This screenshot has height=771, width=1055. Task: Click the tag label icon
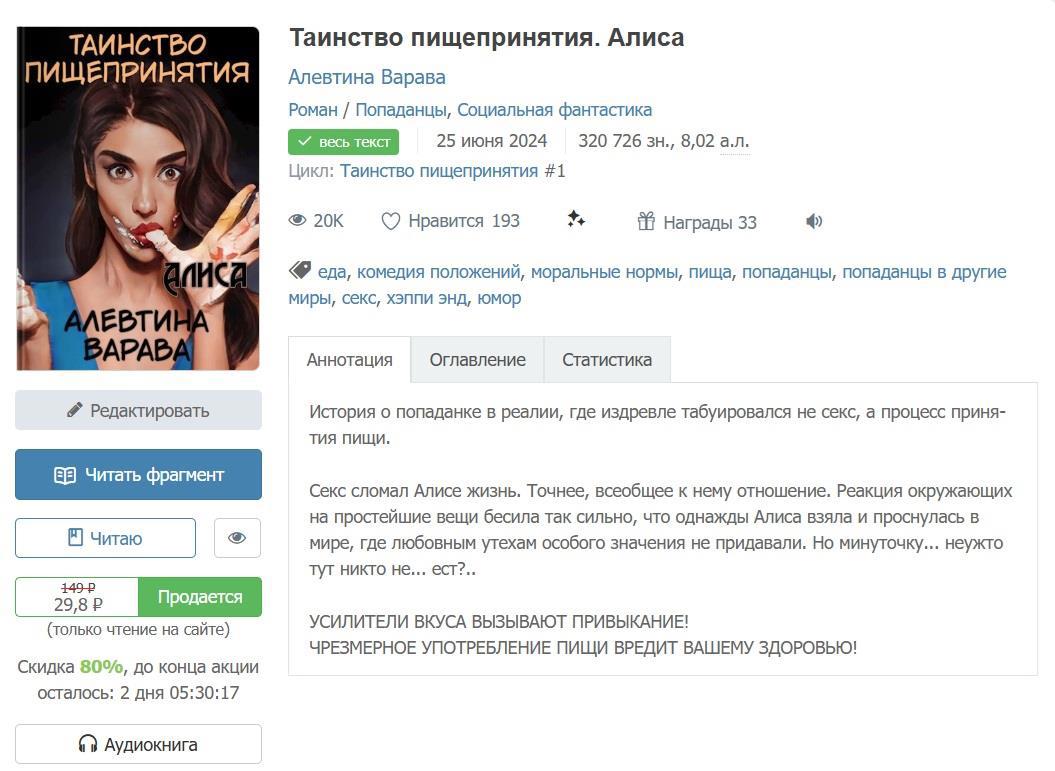pyautogui.click(x=299, y=270)
